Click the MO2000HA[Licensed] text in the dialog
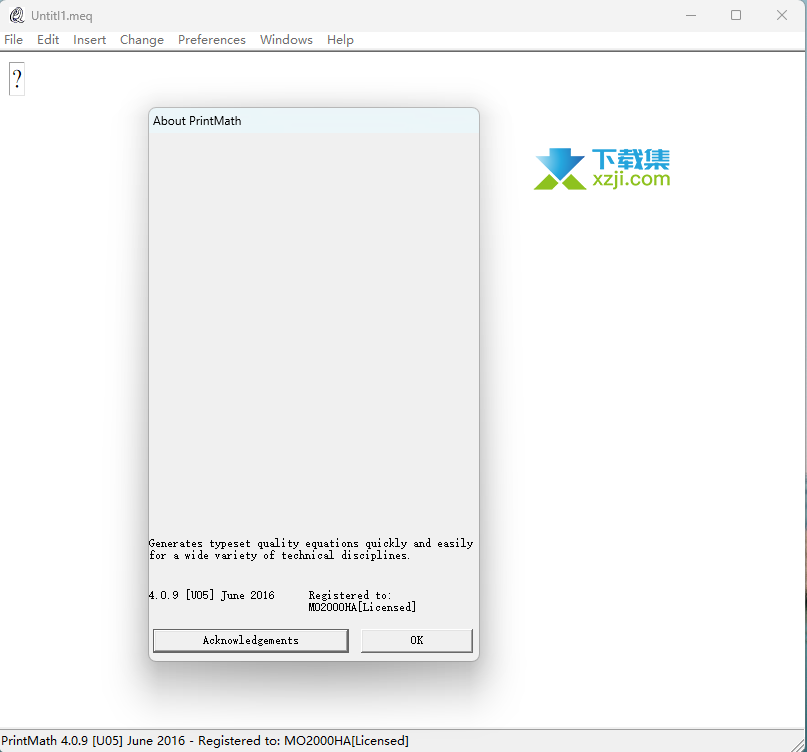Image resolution: width=807 pixels, height=752 pixels. 362,607
